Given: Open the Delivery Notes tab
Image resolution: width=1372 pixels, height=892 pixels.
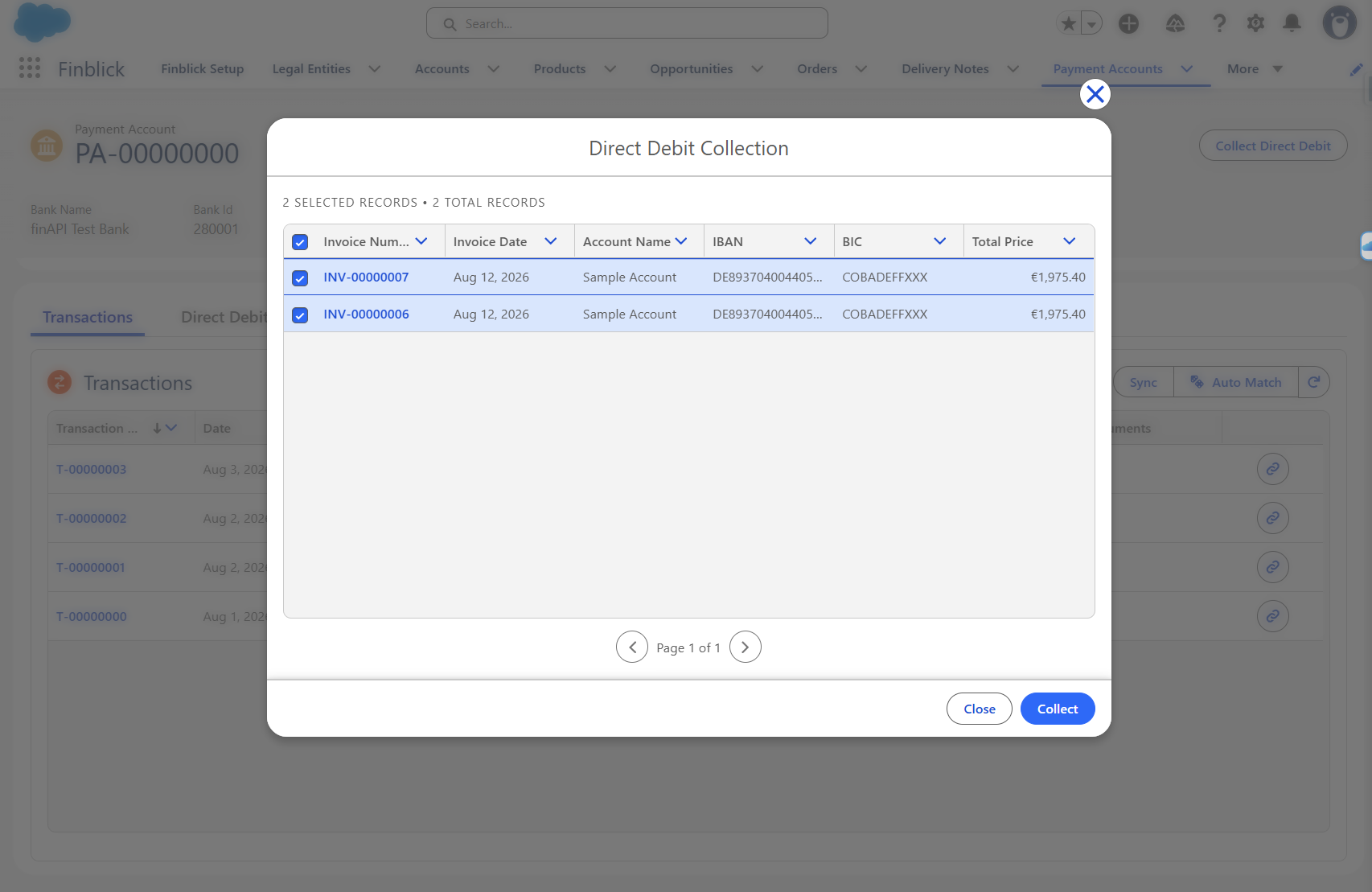Looking at the screenshot, I should click(x=945, y=69).
